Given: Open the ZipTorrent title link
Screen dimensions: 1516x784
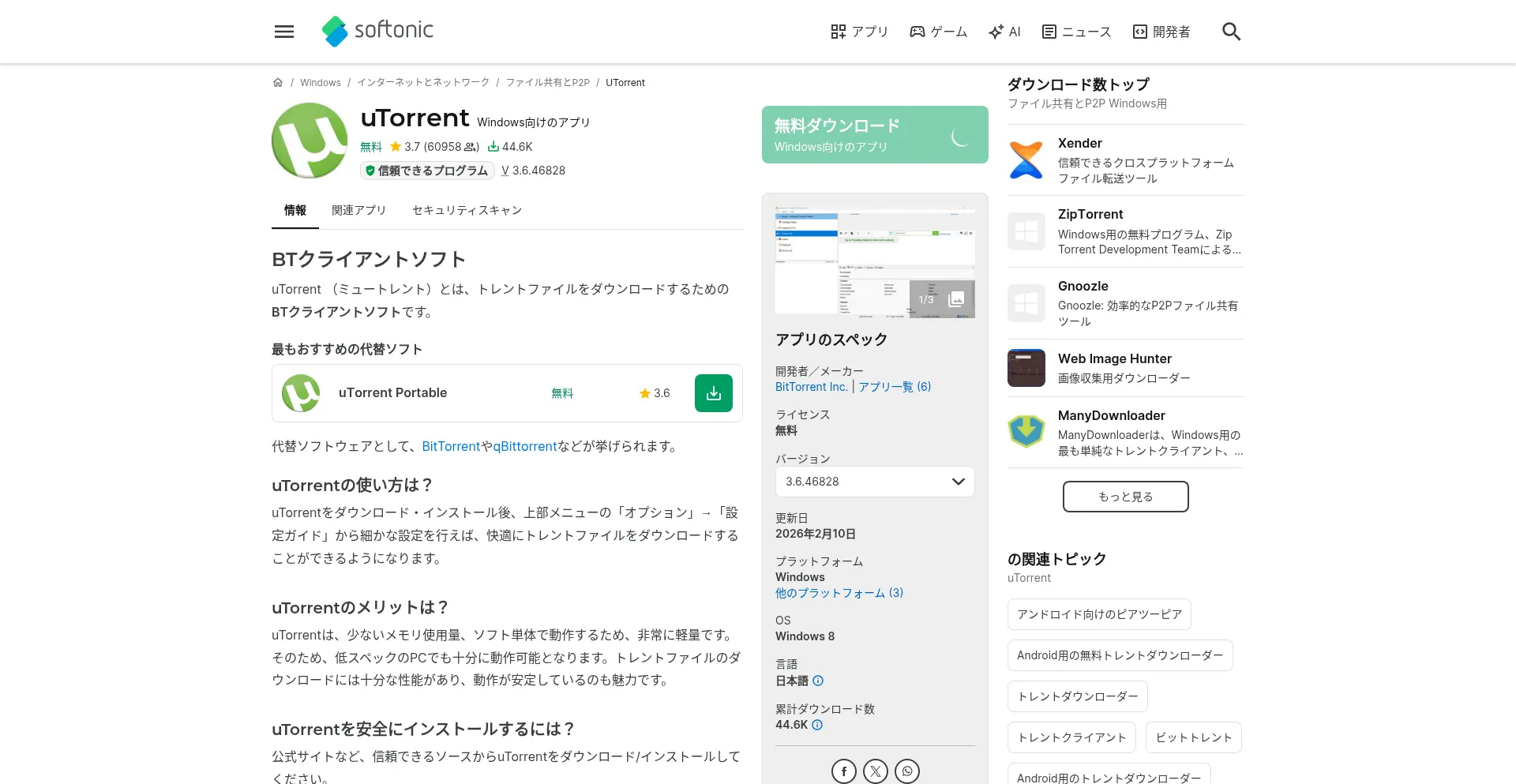Looking at the screenshot, I should tap(1090, 214).
